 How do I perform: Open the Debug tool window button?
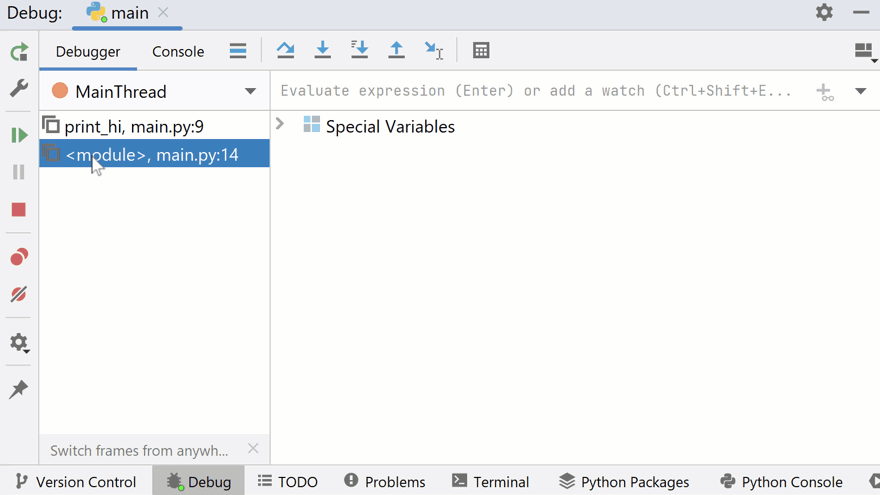199,482
